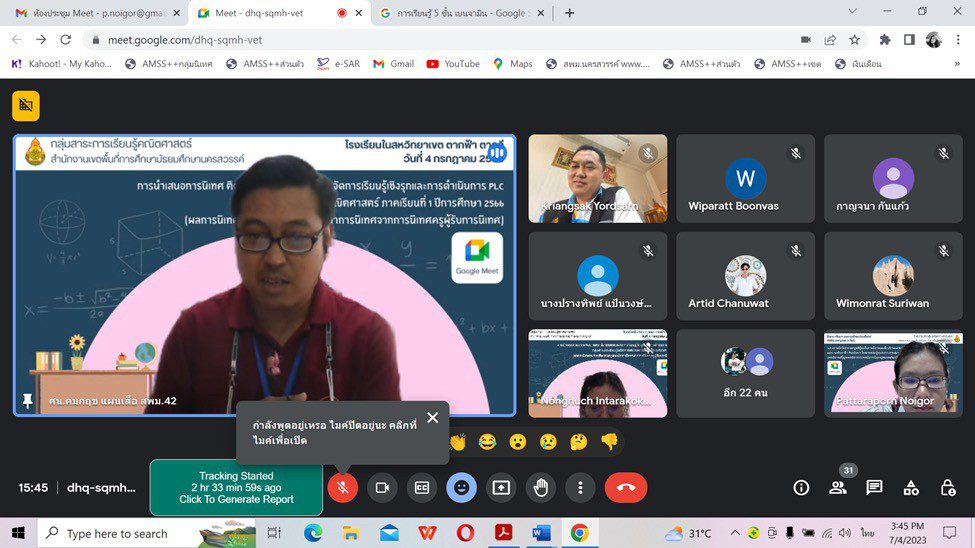The image size is (975, 548).
Task: Switch to the Google search tab
Action: tap(462, 13)
